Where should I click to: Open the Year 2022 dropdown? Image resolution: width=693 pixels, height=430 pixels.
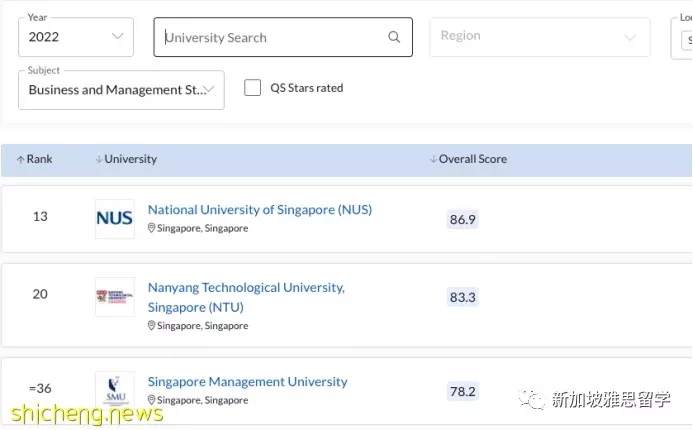(76, 37)
